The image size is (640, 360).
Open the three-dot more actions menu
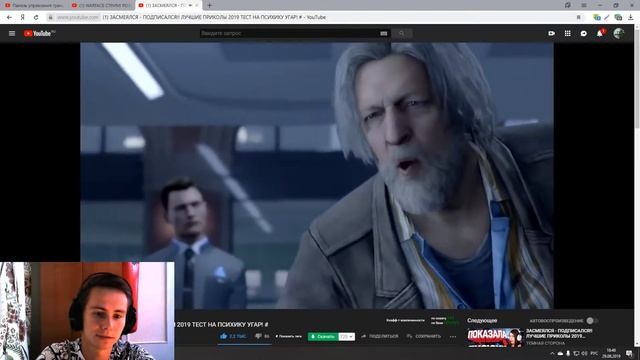(x=453, y=337)
